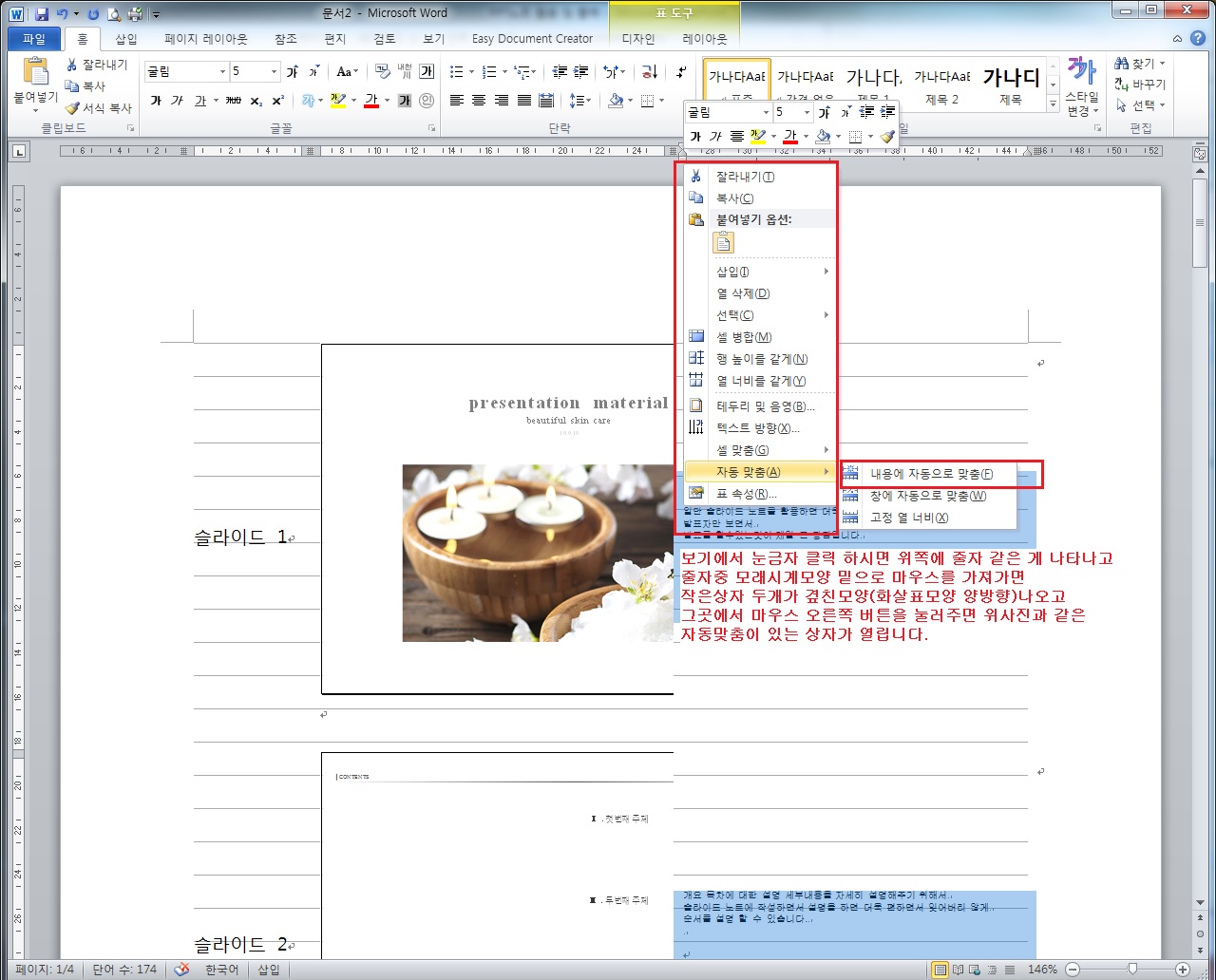Viewport: 1216px width, 980px height.
Task: Click the Redo icon in Quick Access toolbar
Action: (93, 13)
